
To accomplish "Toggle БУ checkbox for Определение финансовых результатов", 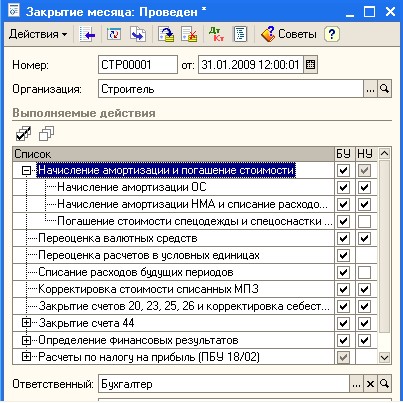I will (x=343, y=340).
